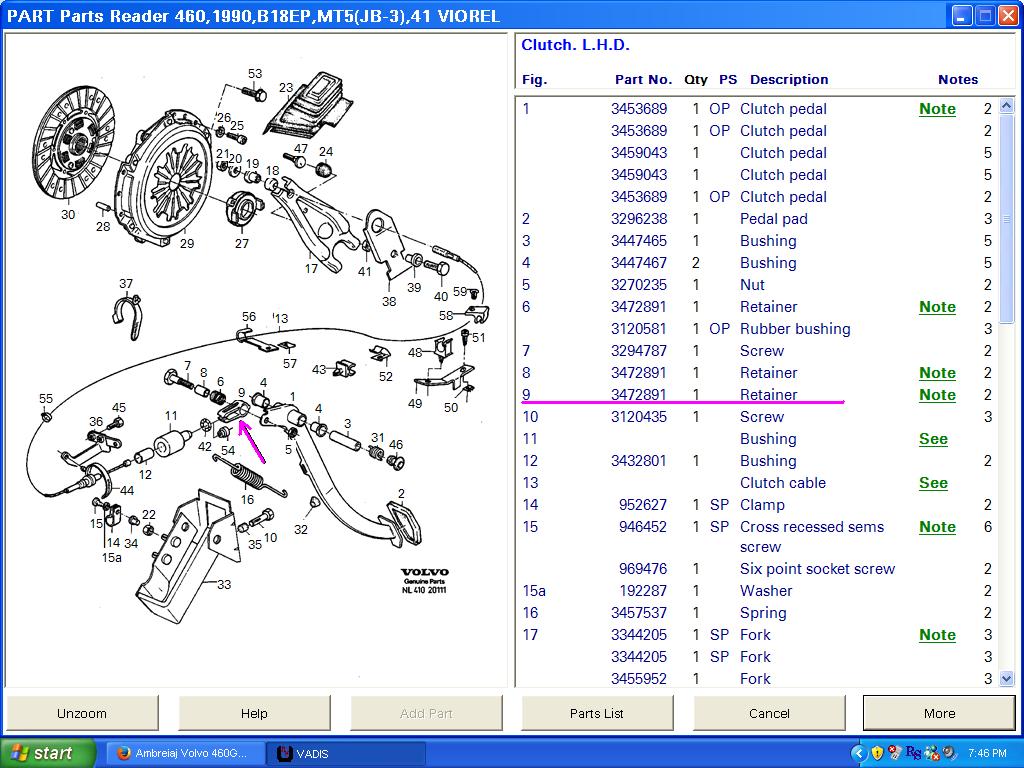1024x768 pixels.
Task: Click the parts list scrollbar thumb
Action: pyautogui.click(x=1006, y=219)
